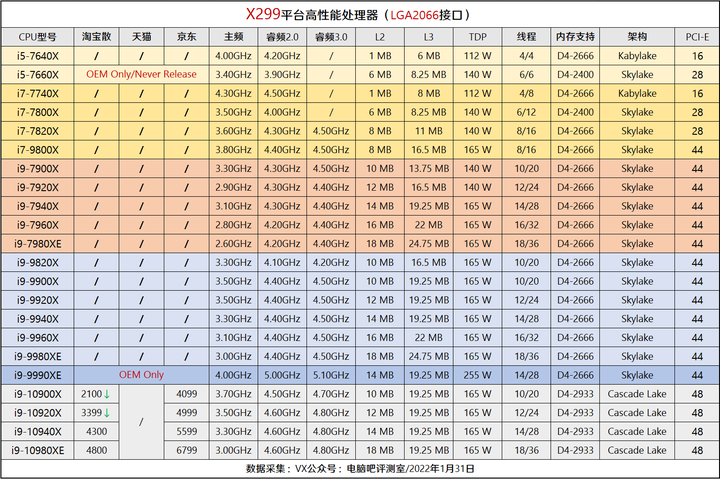Click the 睿频3.0 column header
The width and height of the screenshot is (720, 479).
coord(331,37)
